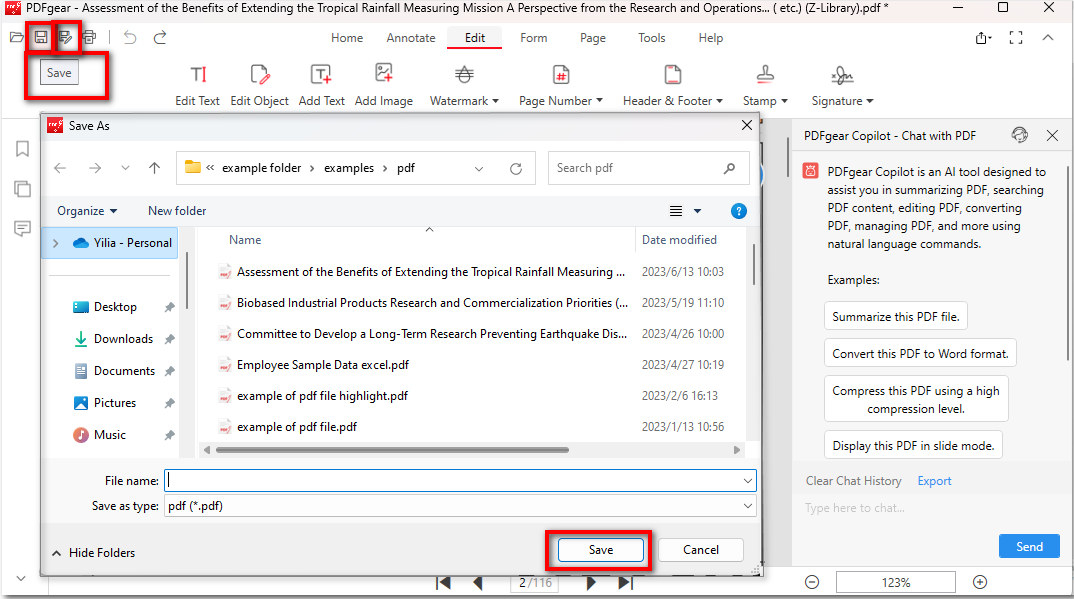Click the Print icon in top toolbar
The image size is (1074, 599).
[89, 38]
